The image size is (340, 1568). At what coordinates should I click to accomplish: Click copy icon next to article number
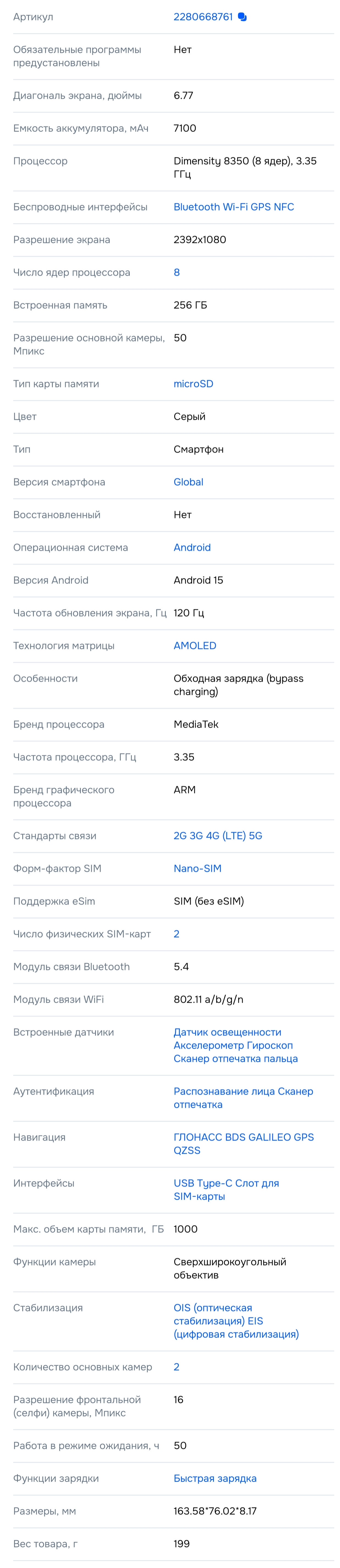coord(242,17)
